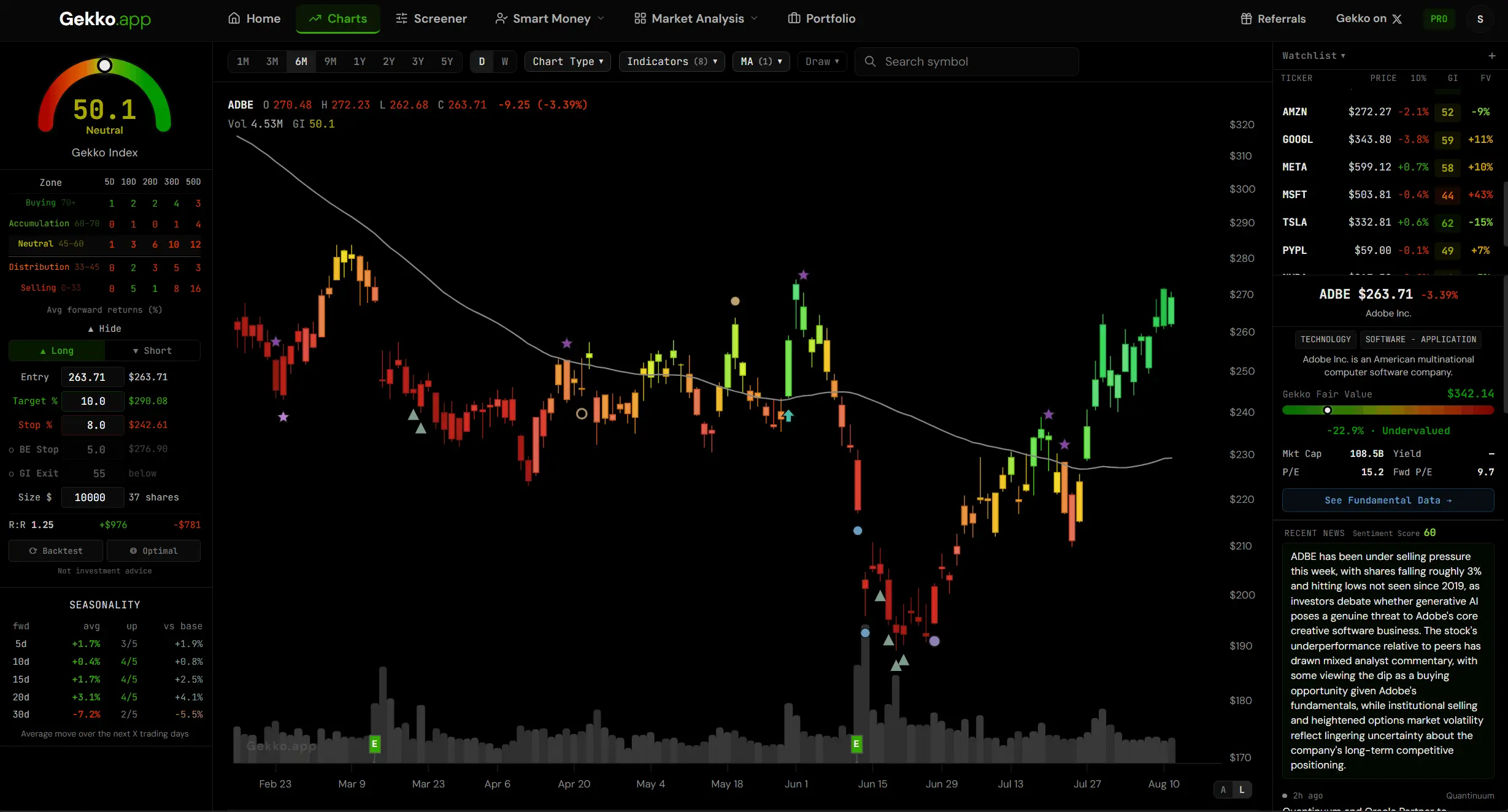This screenshot has height=812, width=1508.
Task: Click the Entry price input
Action: (x=93, y=377)
